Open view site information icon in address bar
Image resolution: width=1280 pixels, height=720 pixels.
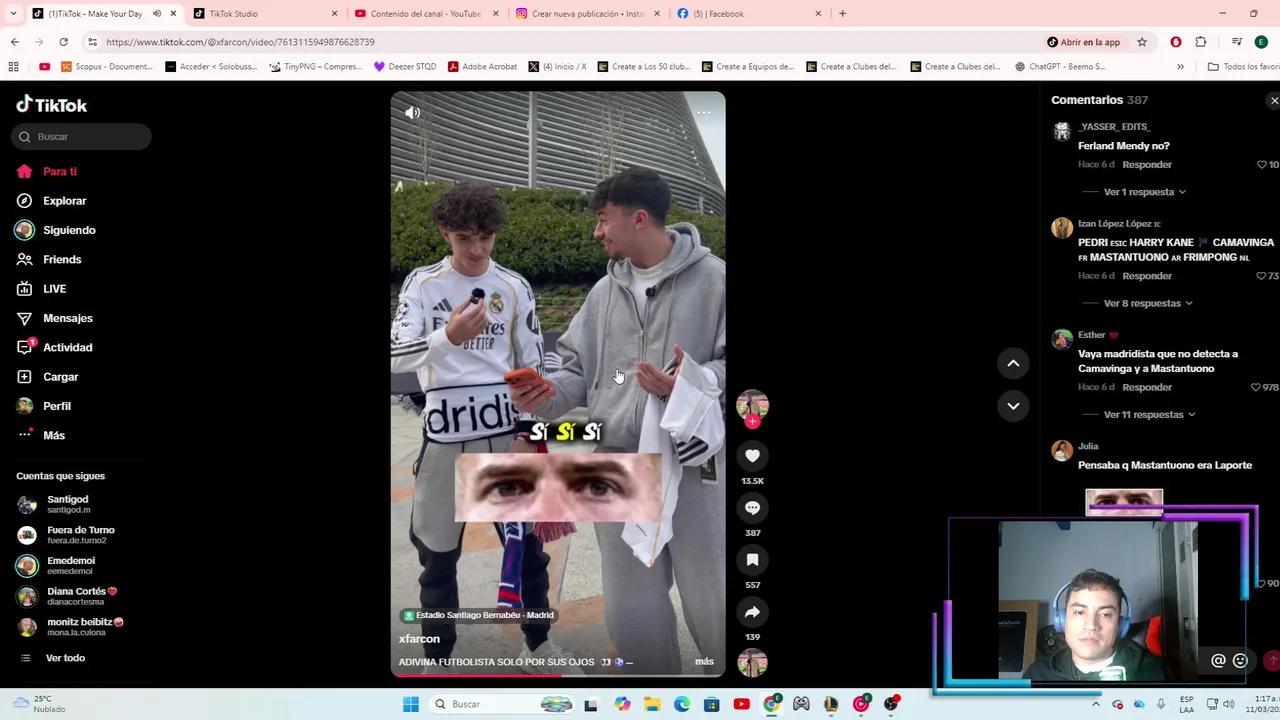tap(92, 42)
